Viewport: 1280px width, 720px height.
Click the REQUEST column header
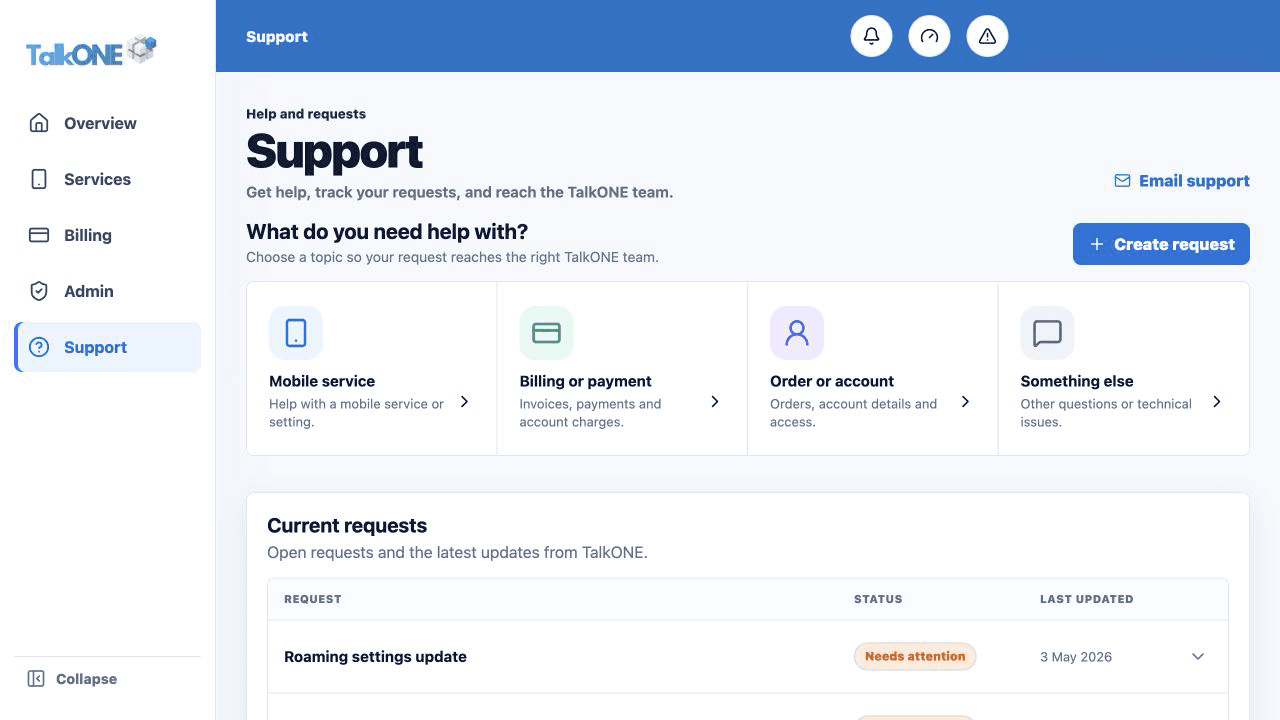(x=313, y=599)
